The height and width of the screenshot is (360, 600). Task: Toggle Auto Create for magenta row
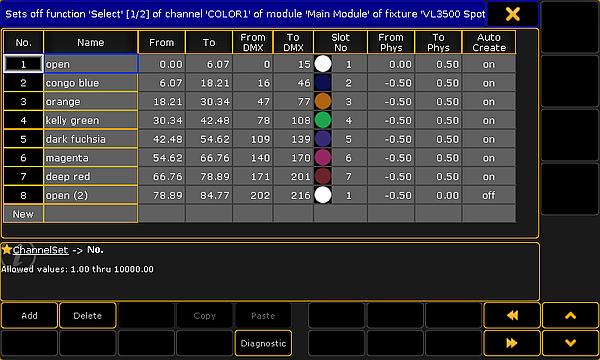click(x=489, y=158)
